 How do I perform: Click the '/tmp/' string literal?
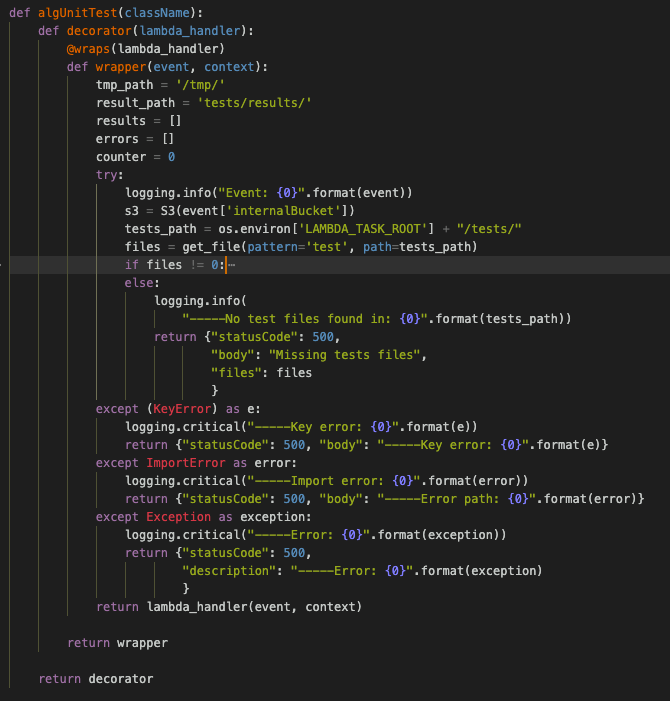(x=200, y=85)
